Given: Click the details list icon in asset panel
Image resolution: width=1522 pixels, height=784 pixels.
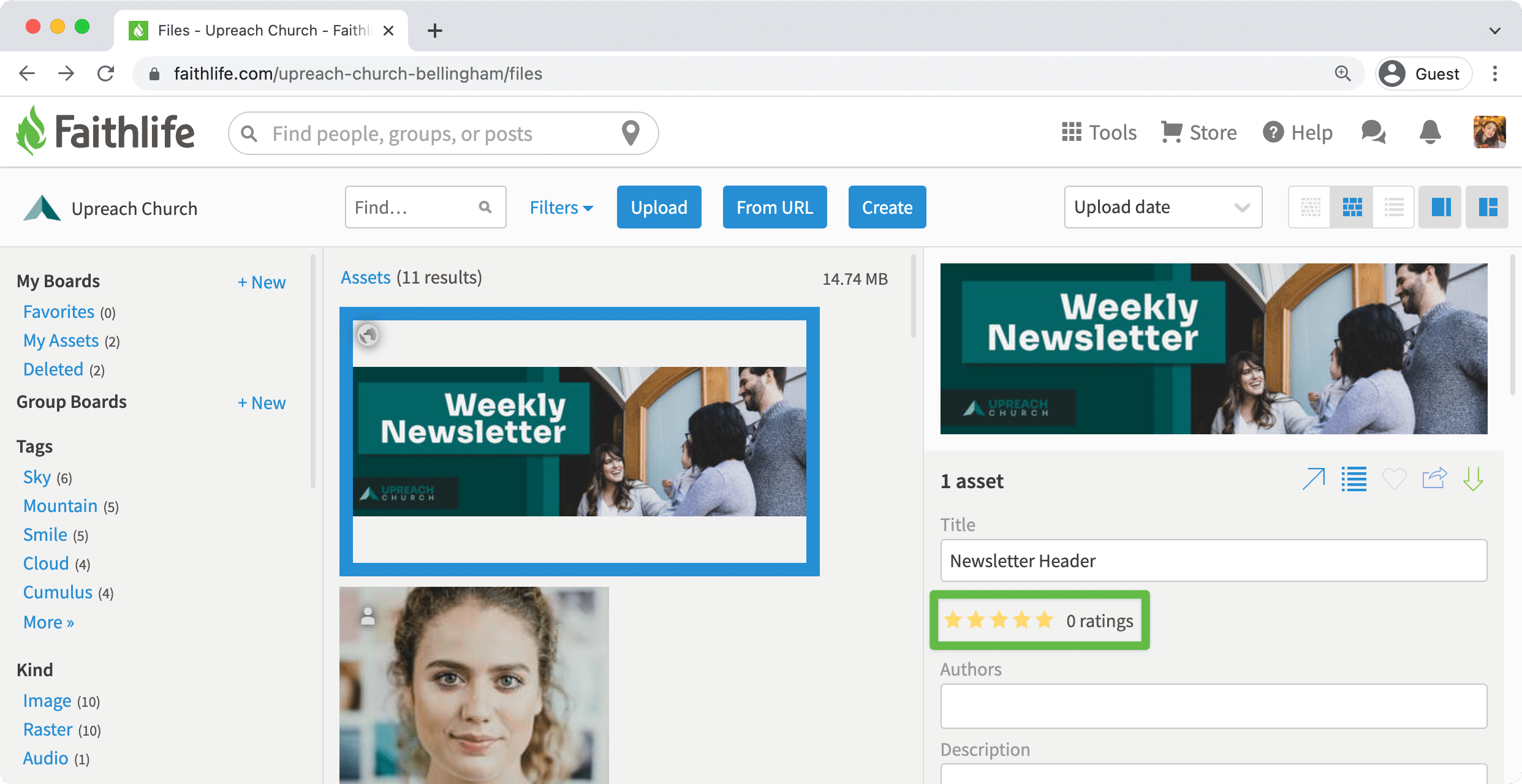Looking at the screenshot, I should [x=1354, y=479].
